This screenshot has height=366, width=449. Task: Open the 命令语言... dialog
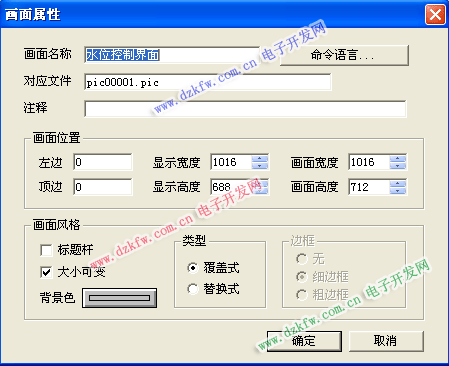click(344, 55)
